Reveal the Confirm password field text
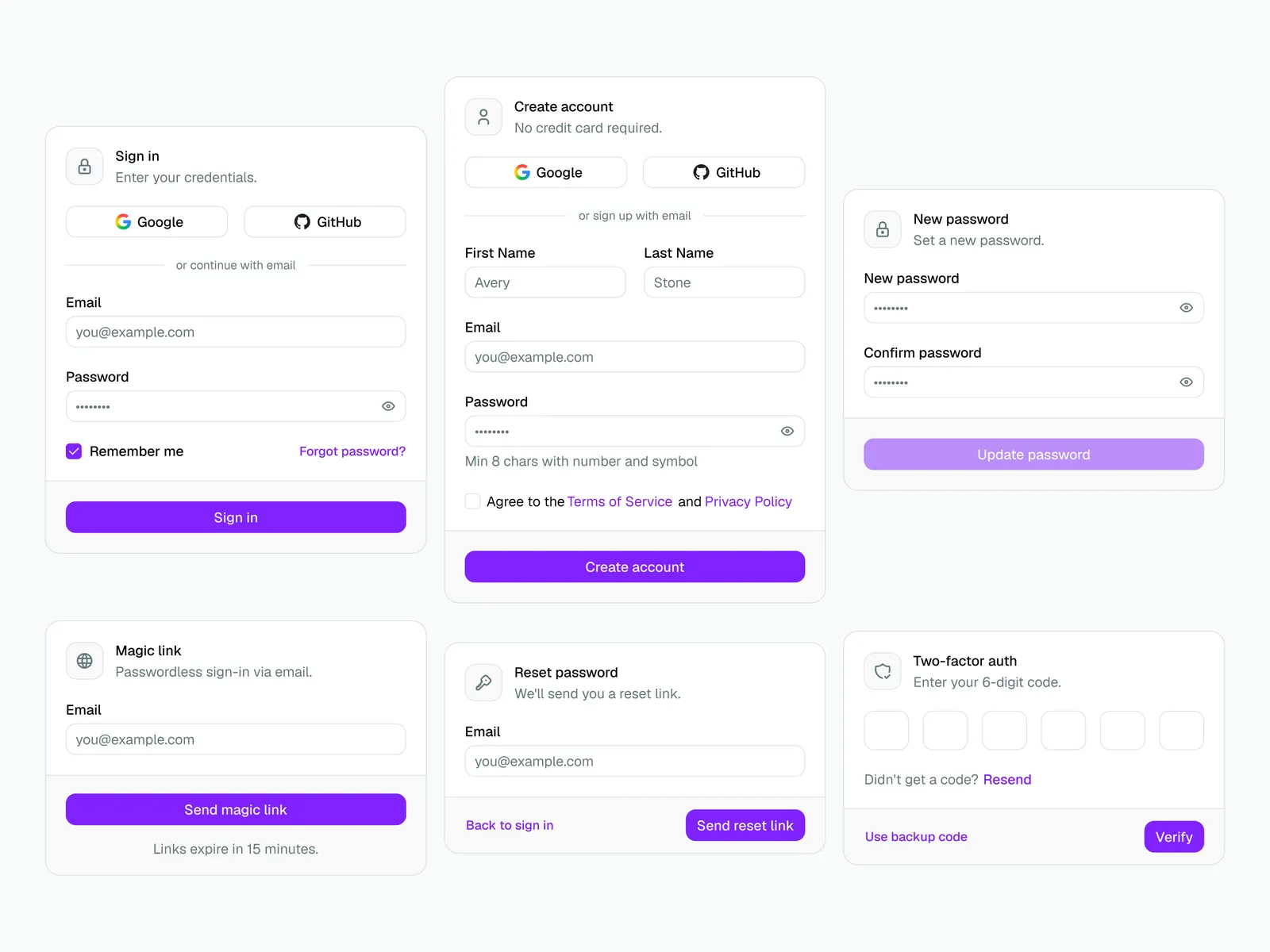 pos(1186,382)
